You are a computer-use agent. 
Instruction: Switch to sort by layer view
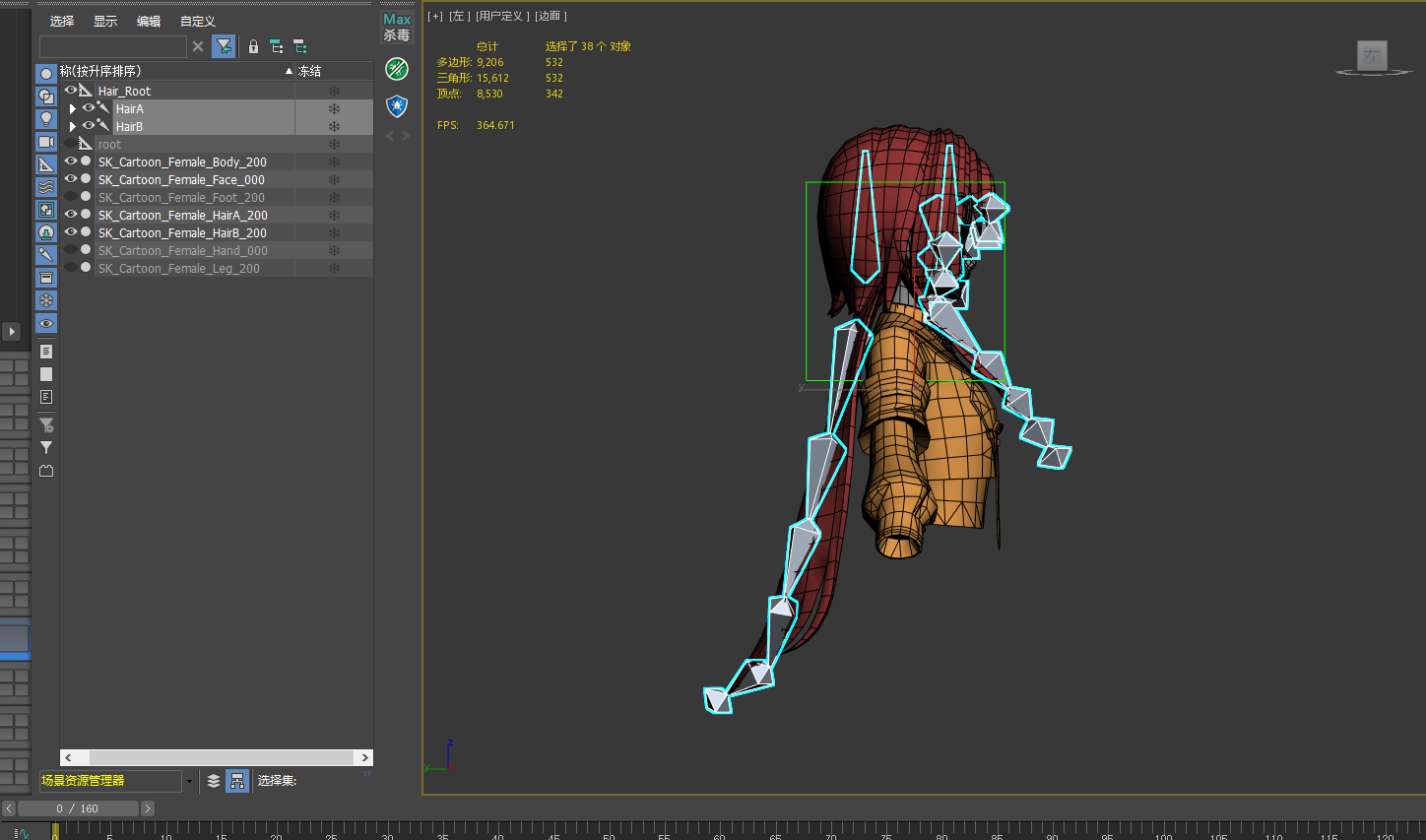(214, 781)
